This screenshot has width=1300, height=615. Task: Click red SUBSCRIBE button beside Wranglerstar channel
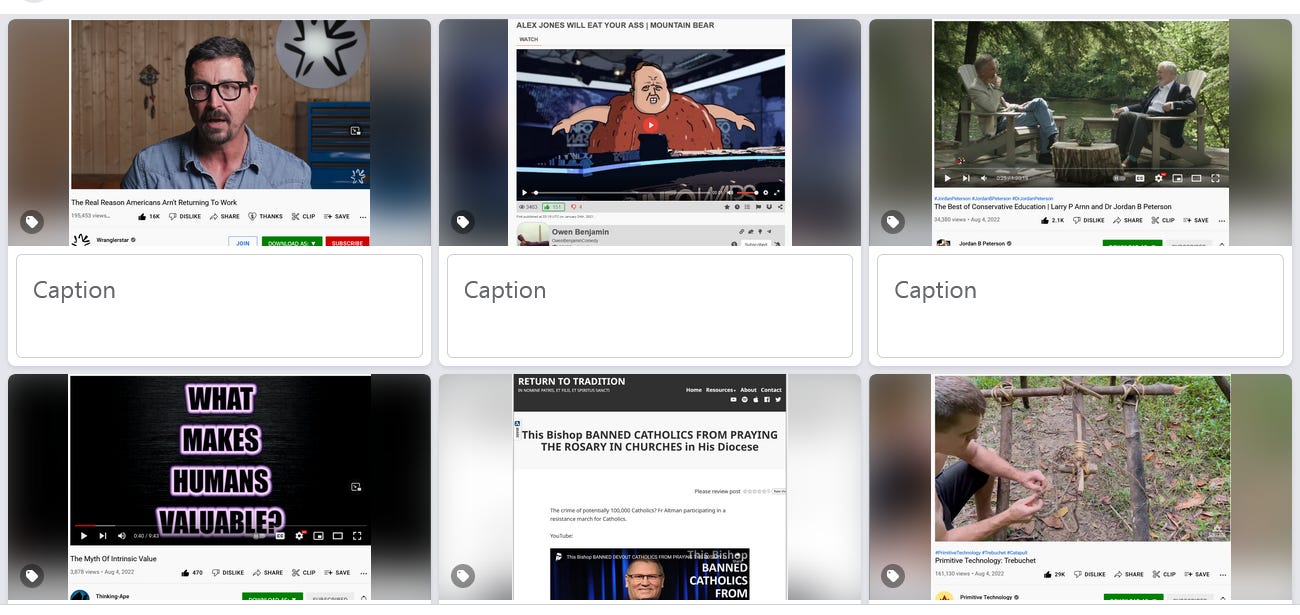[x=347, y=243]
